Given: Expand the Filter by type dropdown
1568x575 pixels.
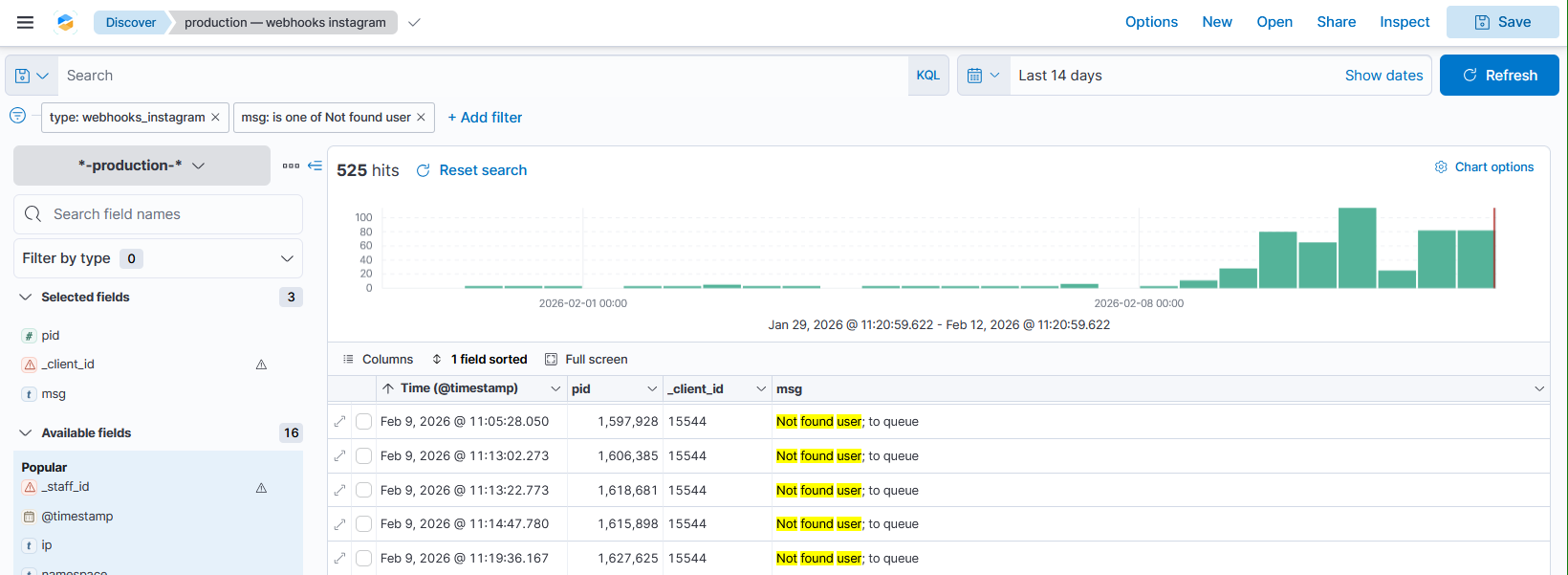Looking at the screenshot, I should pyautogui.click(x=158, y=258).
